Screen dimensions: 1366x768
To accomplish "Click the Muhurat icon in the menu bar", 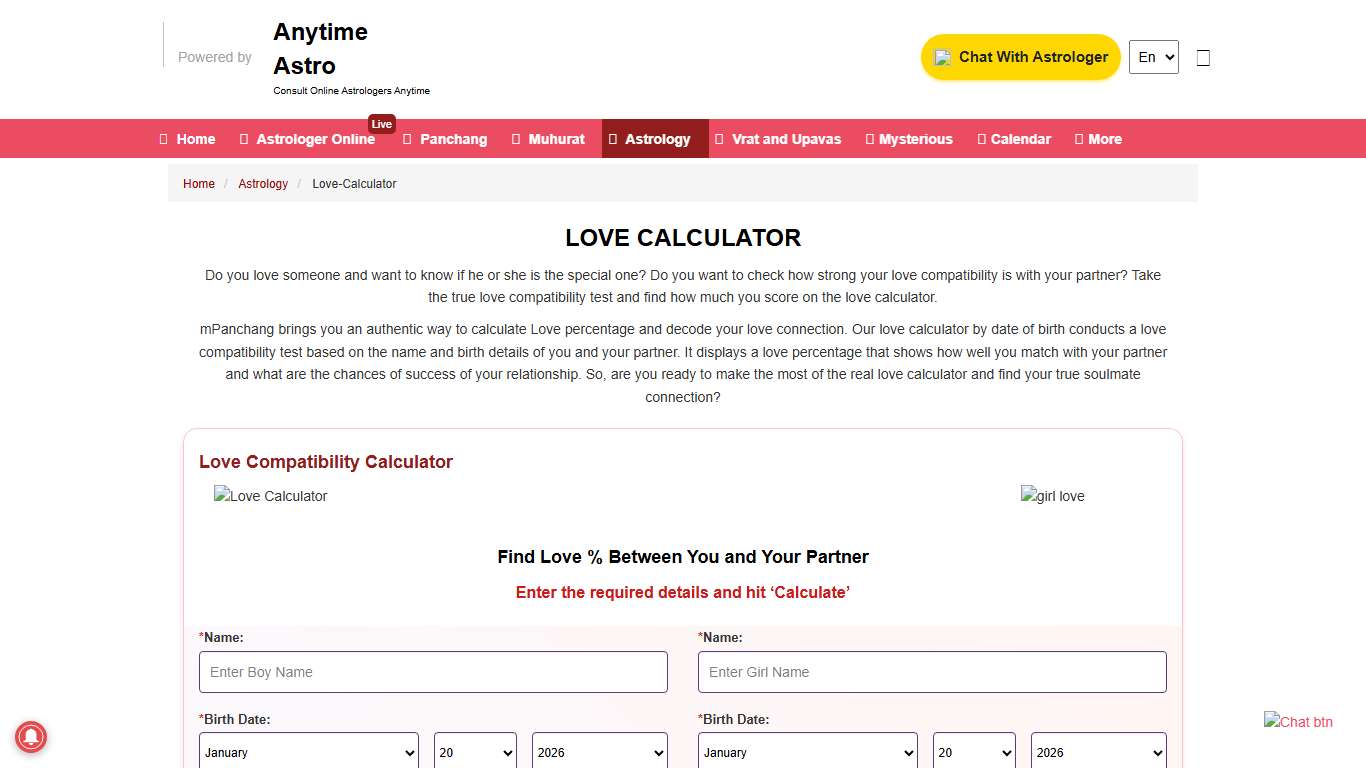I will (514, 138).
